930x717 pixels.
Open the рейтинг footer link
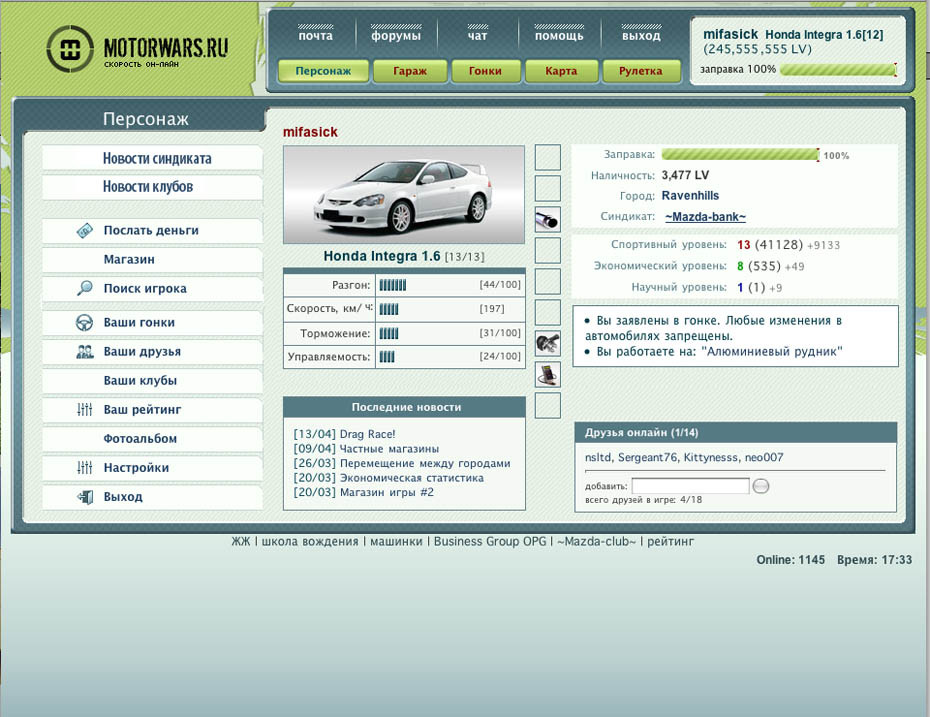670,541
